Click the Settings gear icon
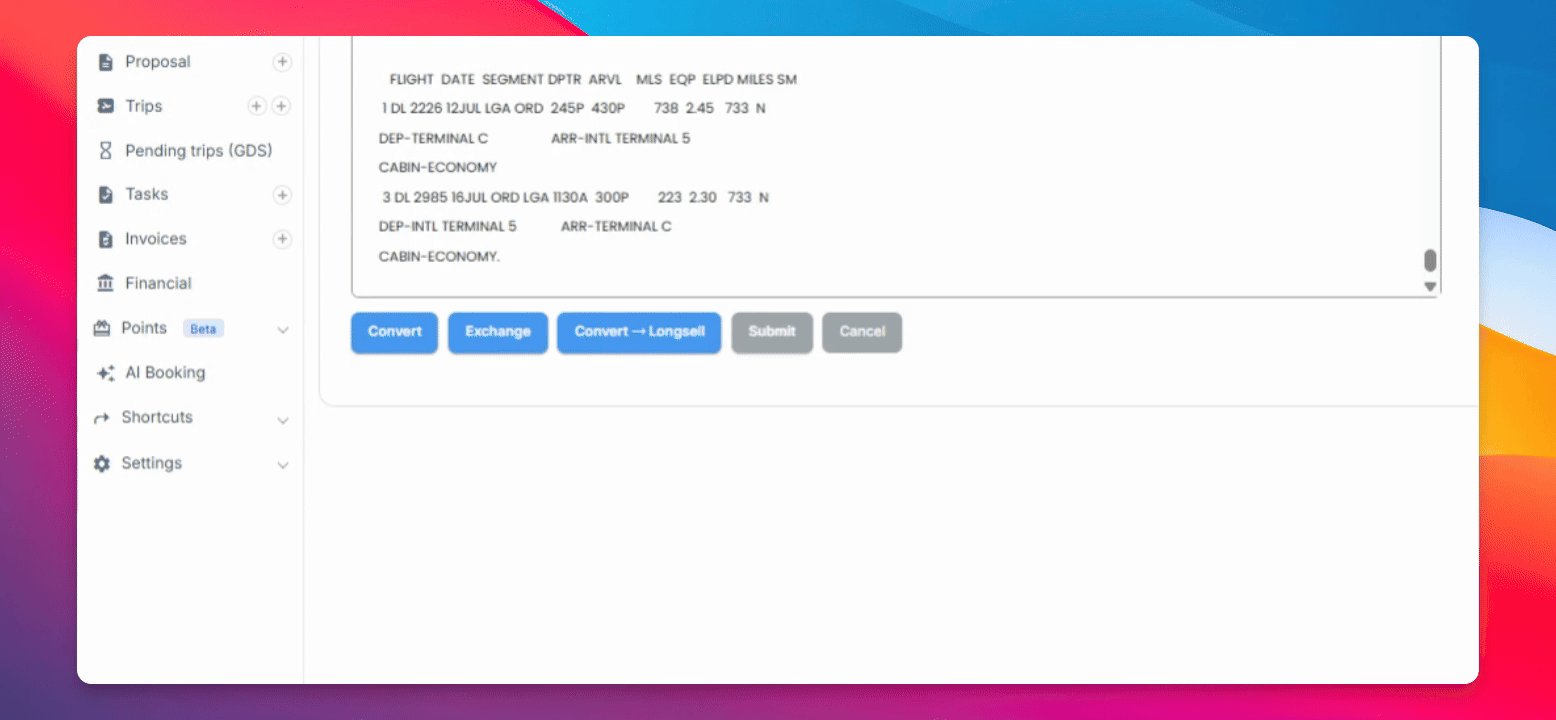Screen dimensions: 1556x720 (x=101, y=464)
